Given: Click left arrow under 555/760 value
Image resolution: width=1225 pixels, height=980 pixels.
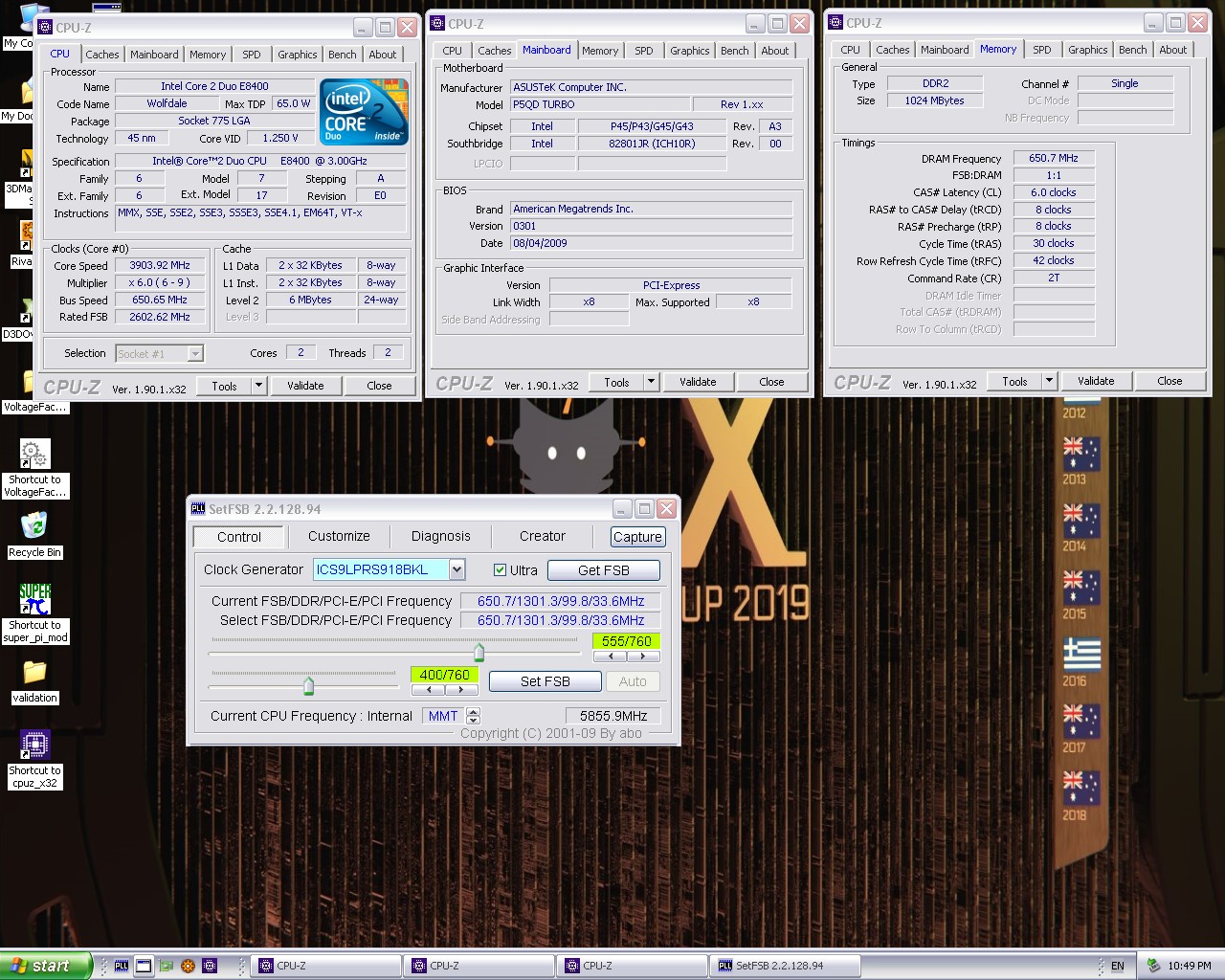Looking at the screenshot, I should click(x=610, y=657).
